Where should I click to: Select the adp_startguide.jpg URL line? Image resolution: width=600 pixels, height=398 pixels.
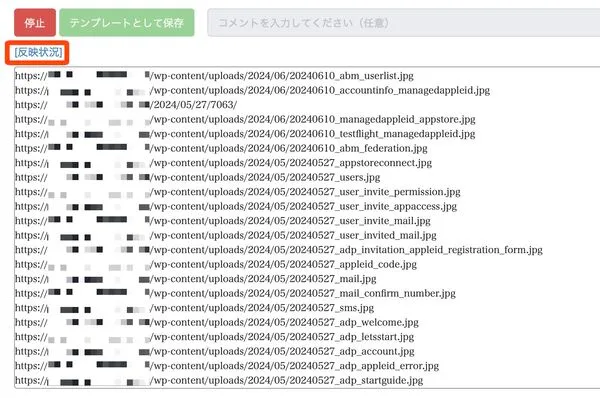219,380
